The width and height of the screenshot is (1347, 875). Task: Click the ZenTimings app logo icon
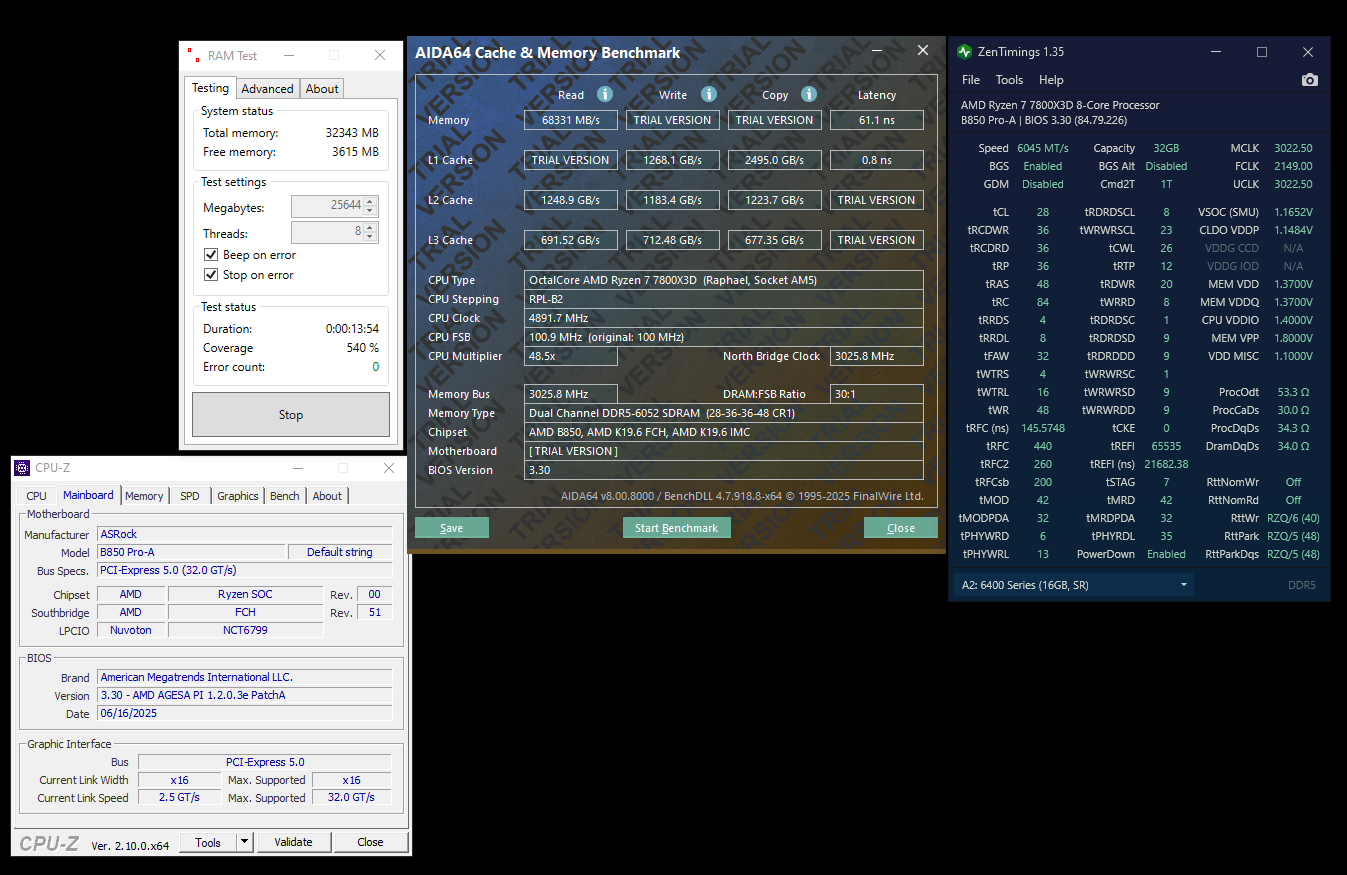point(964,52)
